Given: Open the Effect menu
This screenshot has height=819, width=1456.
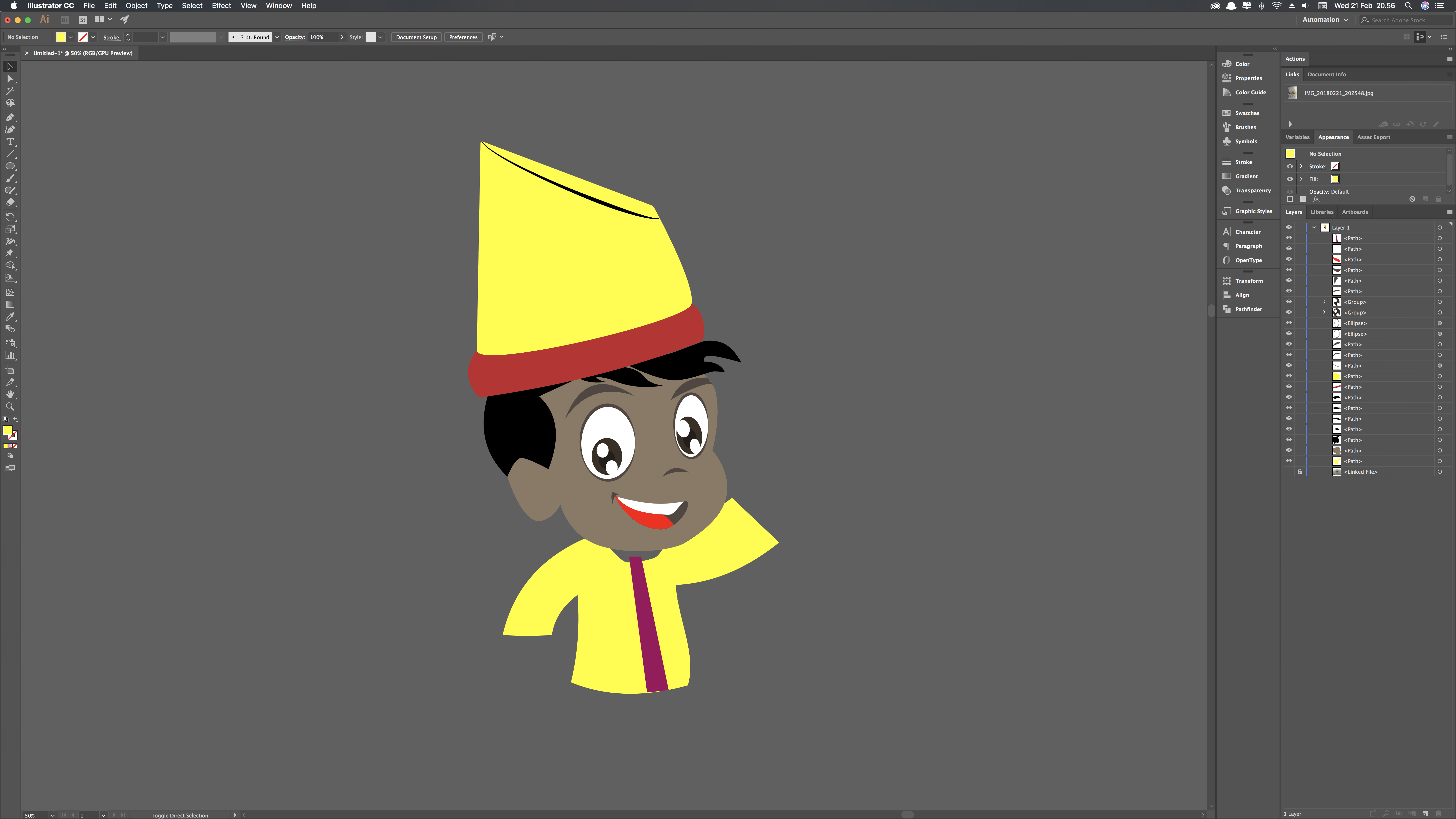Looking at the screenshot, I should coord(221,6).
